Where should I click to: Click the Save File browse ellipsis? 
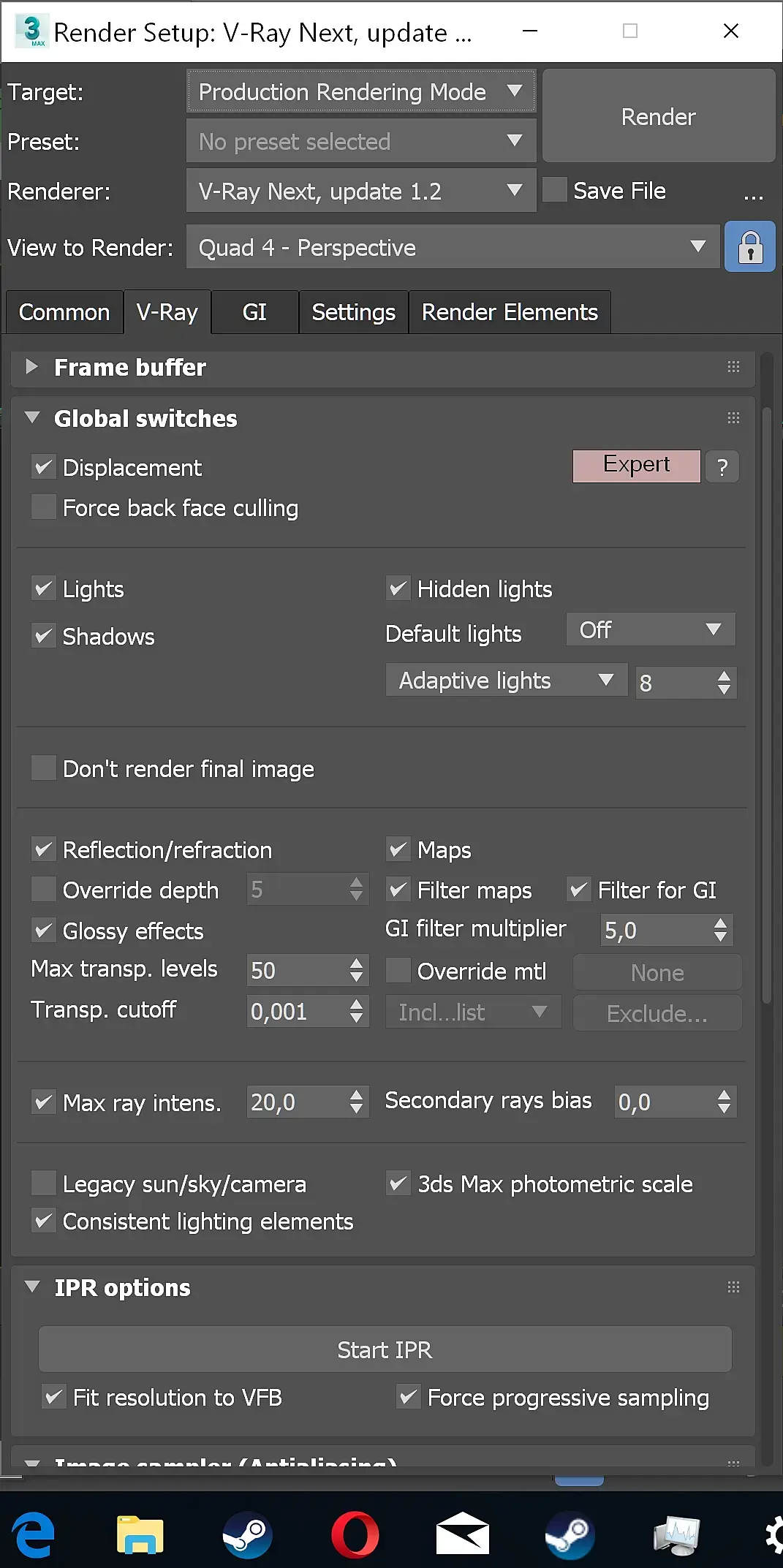point(753,192)
